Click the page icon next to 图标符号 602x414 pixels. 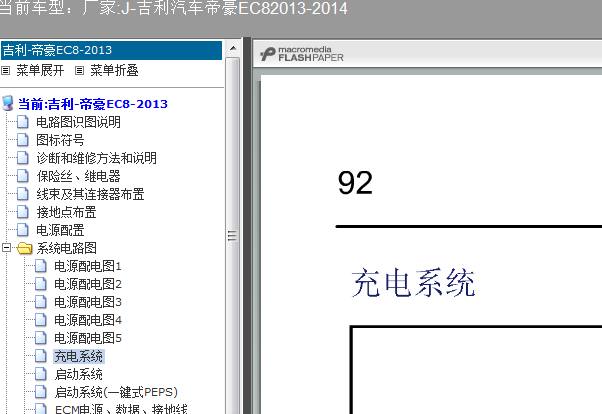click(23, 140)
